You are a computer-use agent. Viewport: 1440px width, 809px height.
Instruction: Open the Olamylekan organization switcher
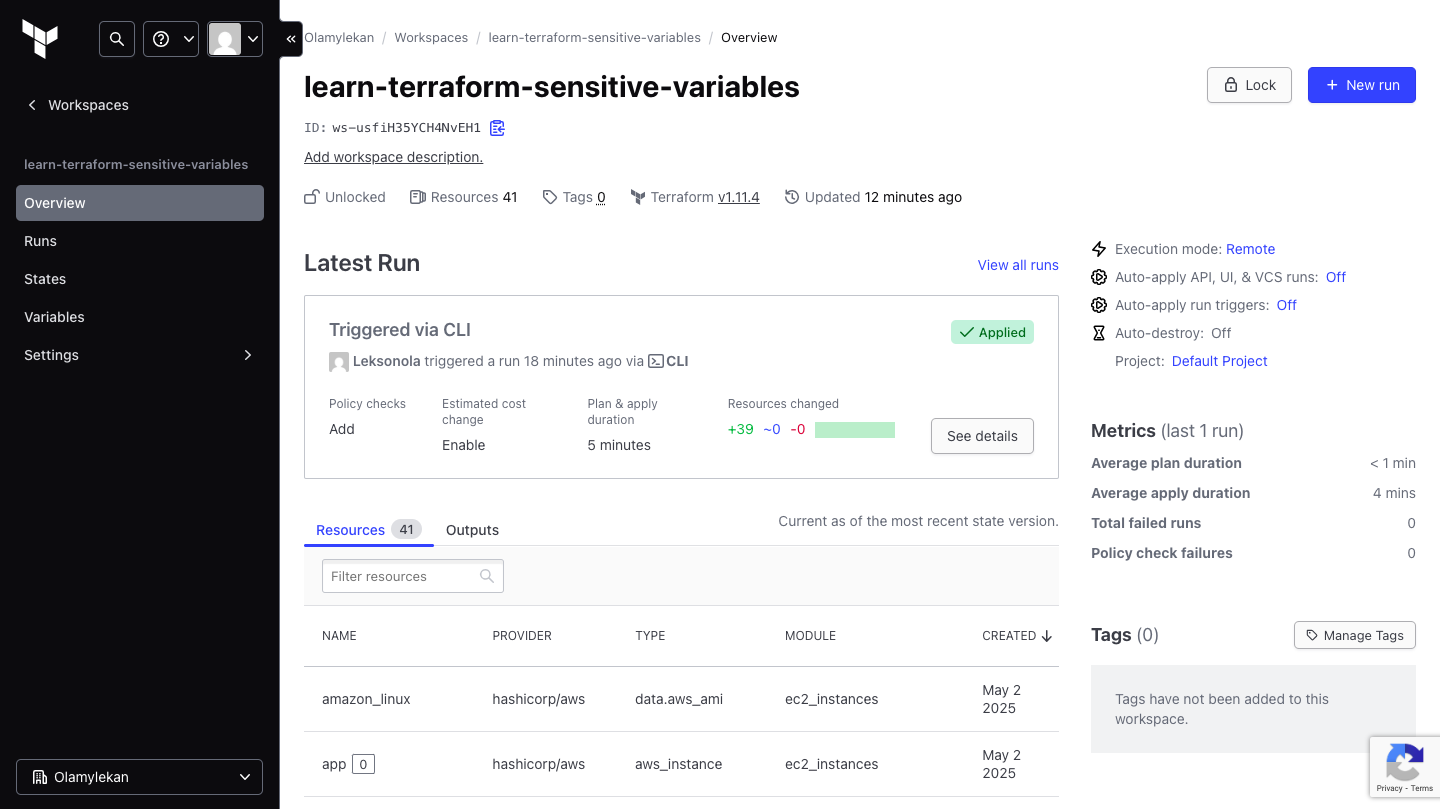(x=139, y=777)
